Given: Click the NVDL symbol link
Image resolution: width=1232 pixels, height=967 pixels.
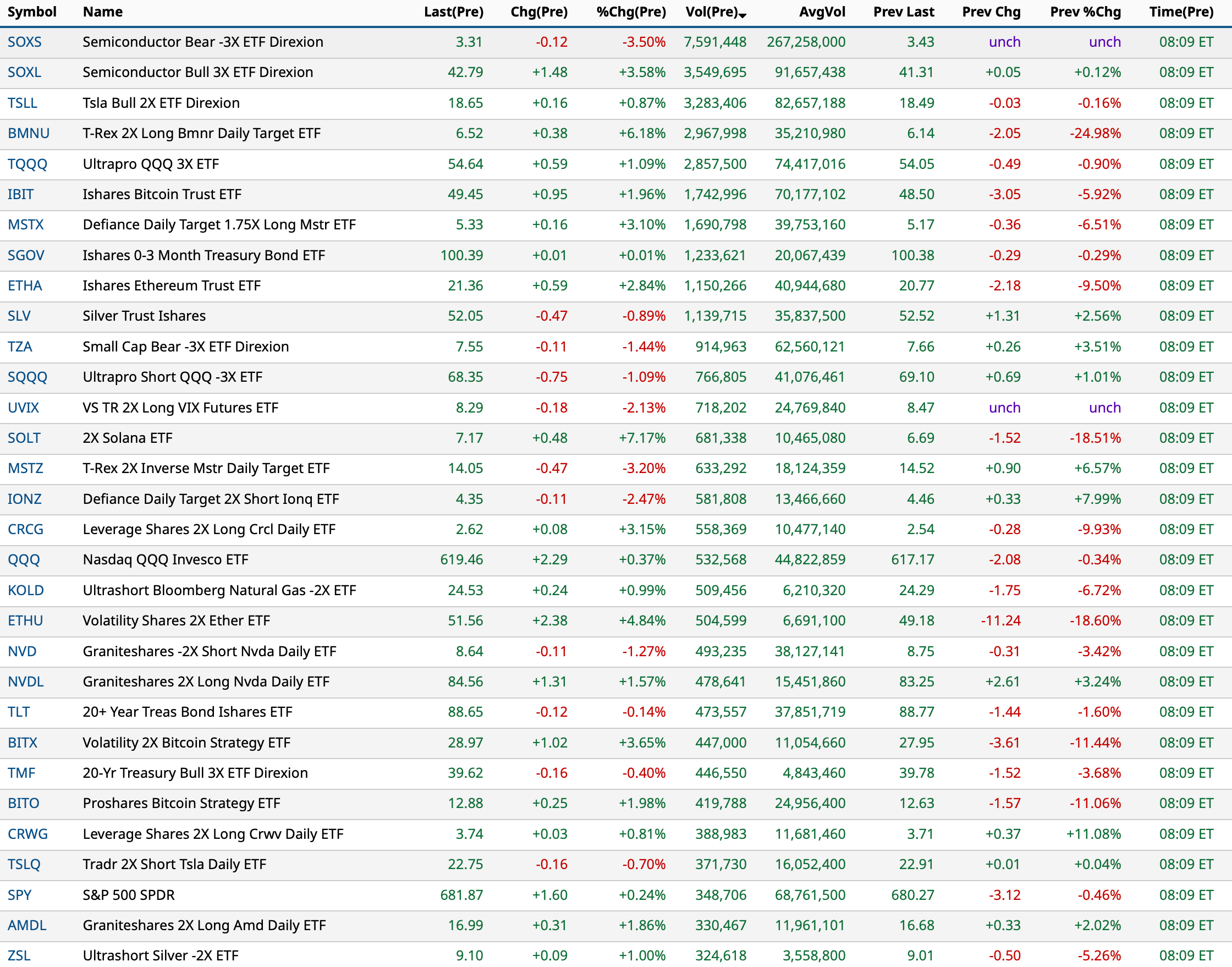Looking at the screenshot, I should point(25,682).
